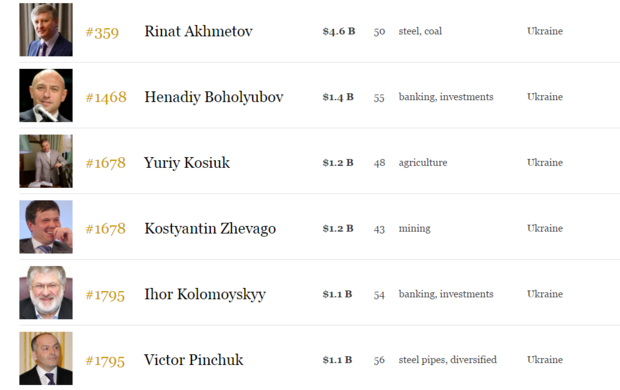Click the Yuriy Kosiuk name
Image resolution: width=620 pixels, height=390 pixels.
point(187,163)
